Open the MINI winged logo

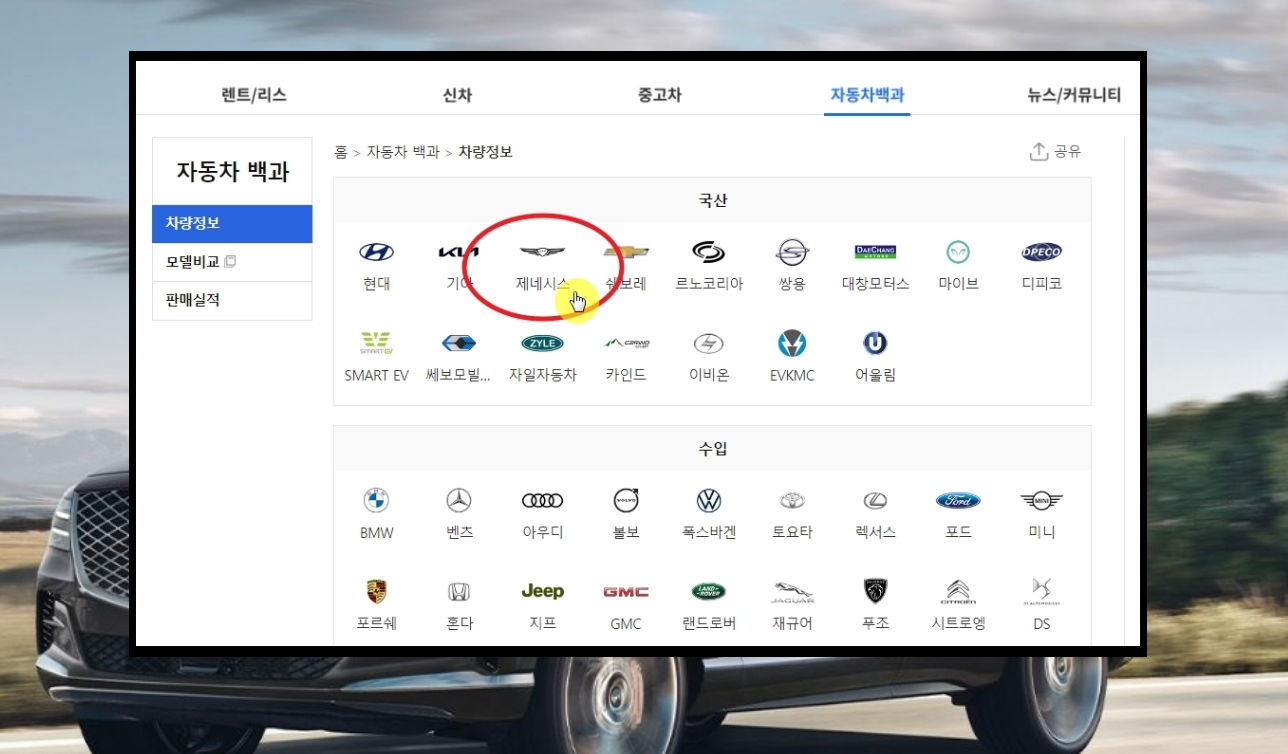coord(1041,500)
